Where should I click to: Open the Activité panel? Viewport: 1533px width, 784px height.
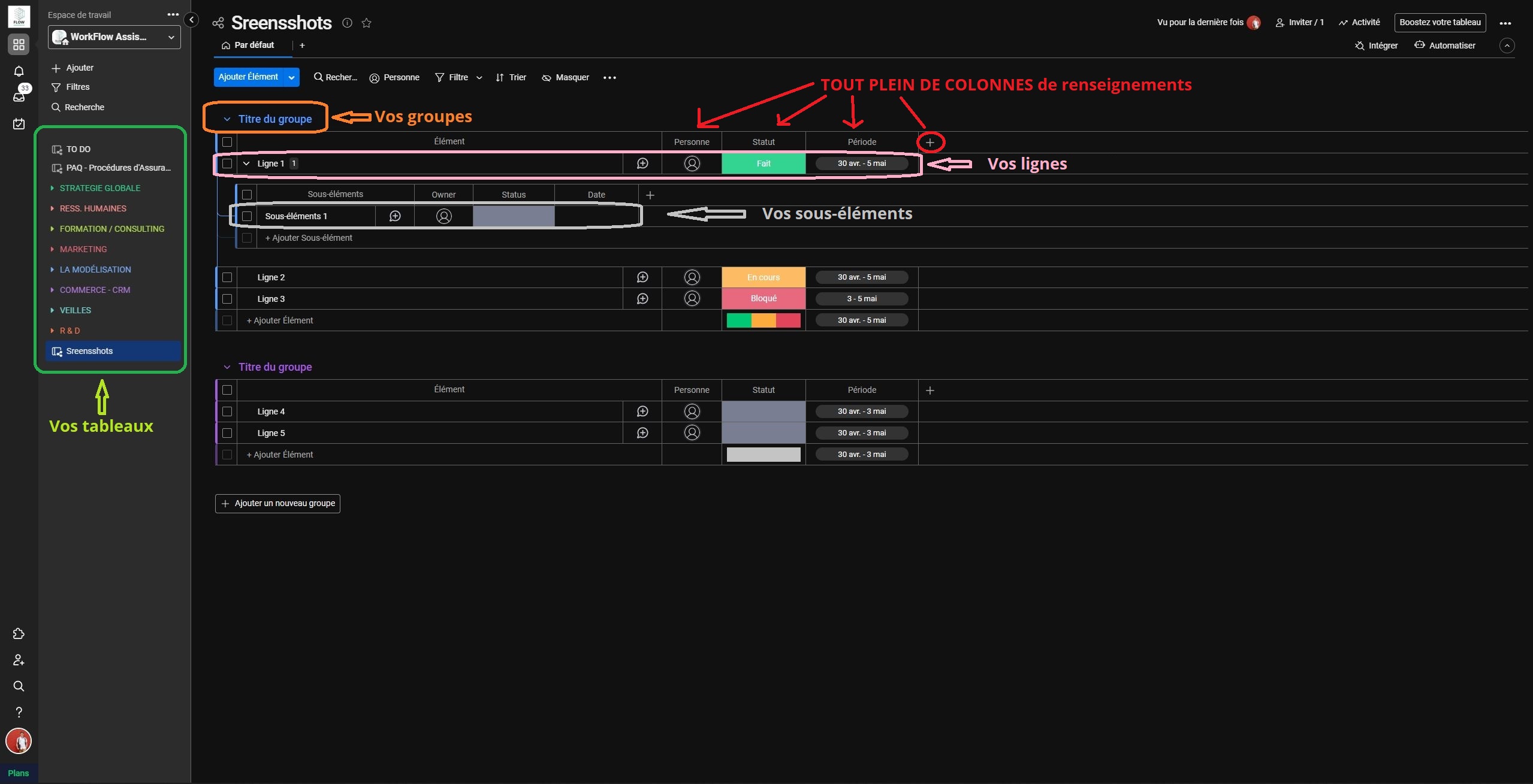point(1359,22)
